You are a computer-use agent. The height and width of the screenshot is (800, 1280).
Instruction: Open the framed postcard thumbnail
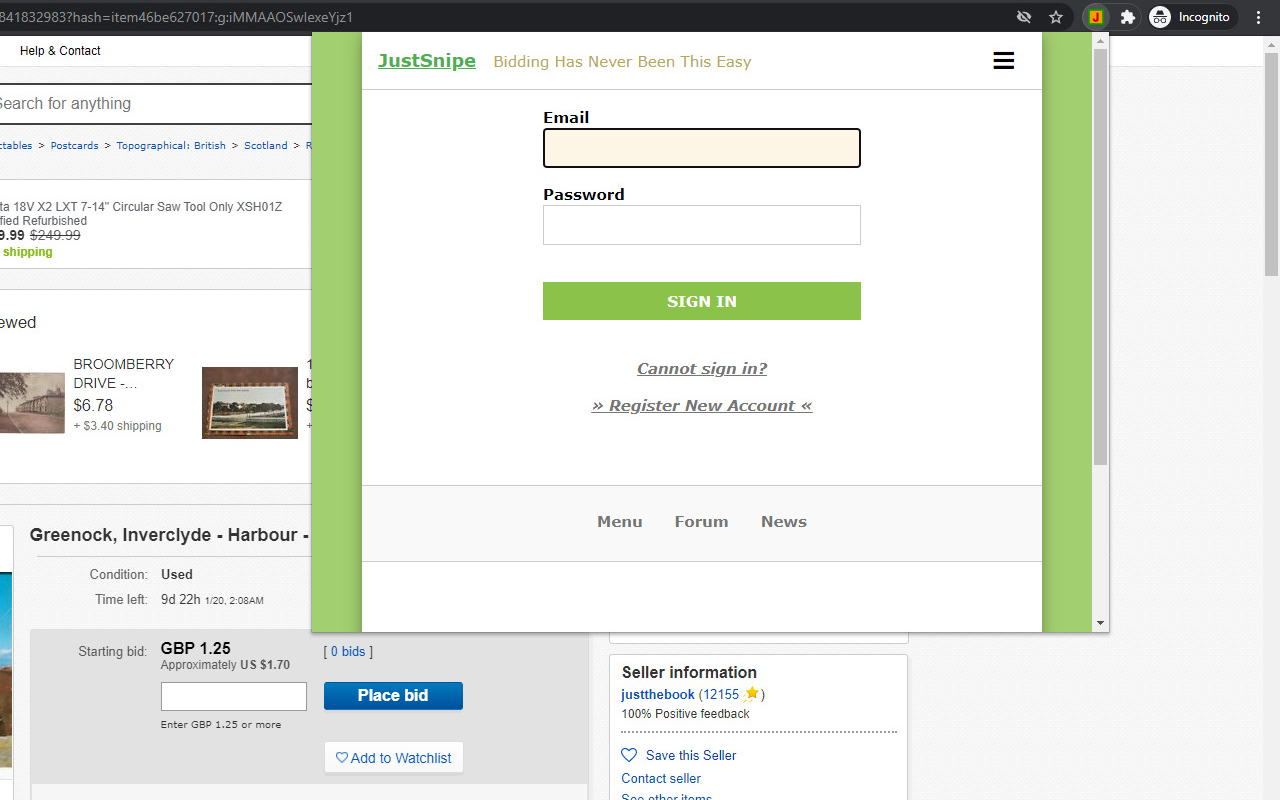[x=250, y=403]
